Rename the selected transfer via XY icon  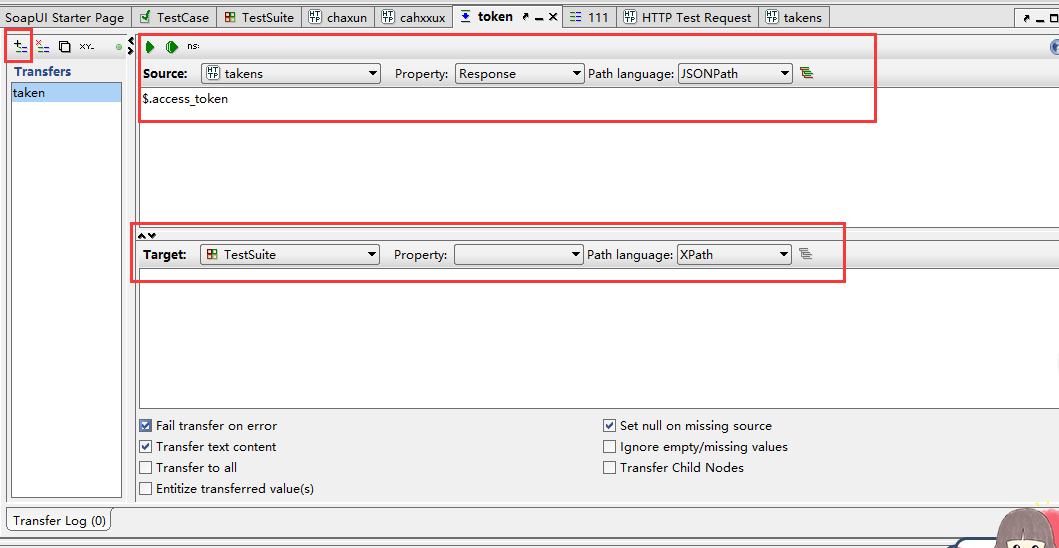point(87,47)
